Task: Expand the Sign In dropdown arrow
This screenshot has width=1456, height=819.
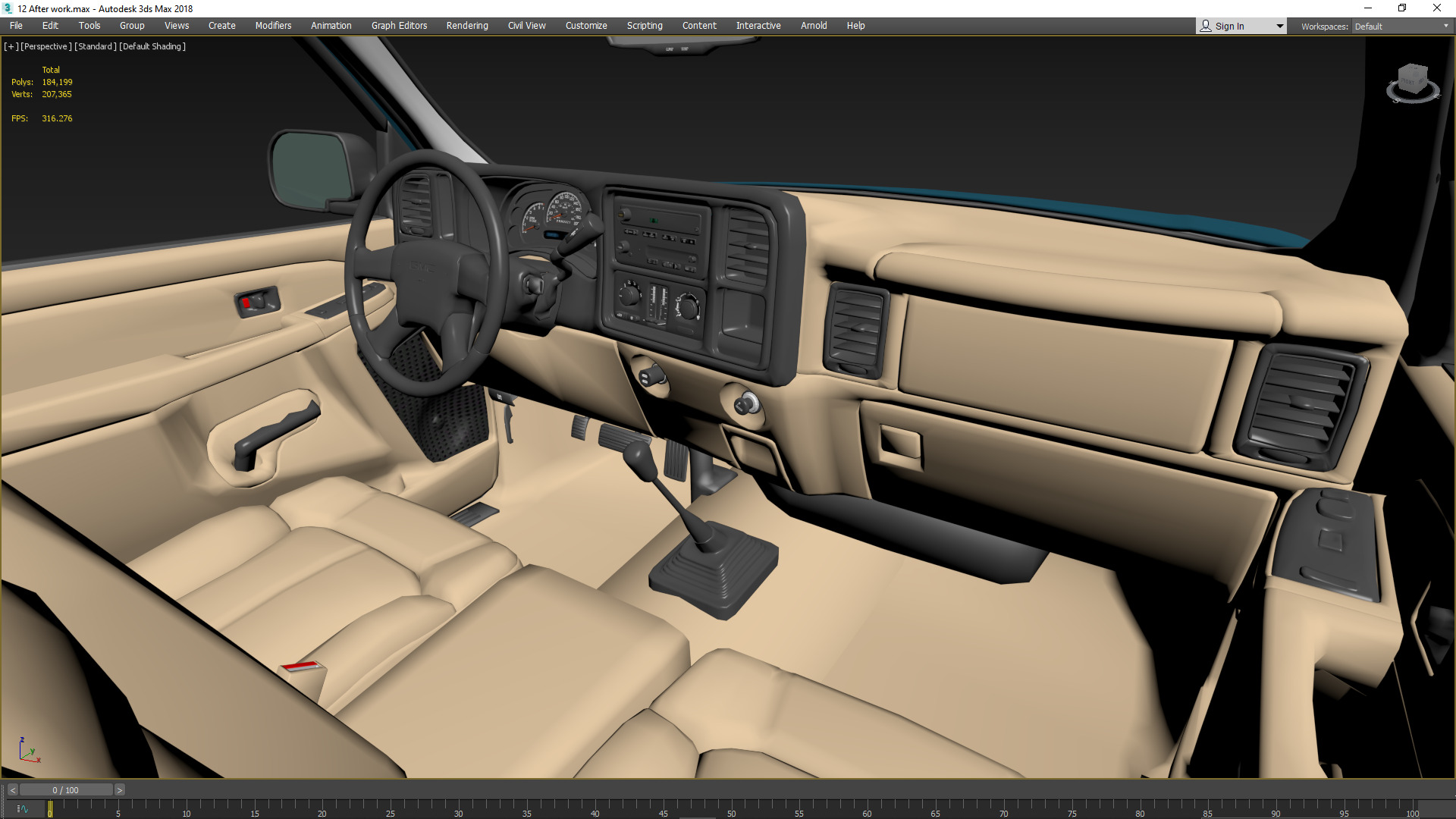Action: pyautogui.click(x=1279, y=26)
